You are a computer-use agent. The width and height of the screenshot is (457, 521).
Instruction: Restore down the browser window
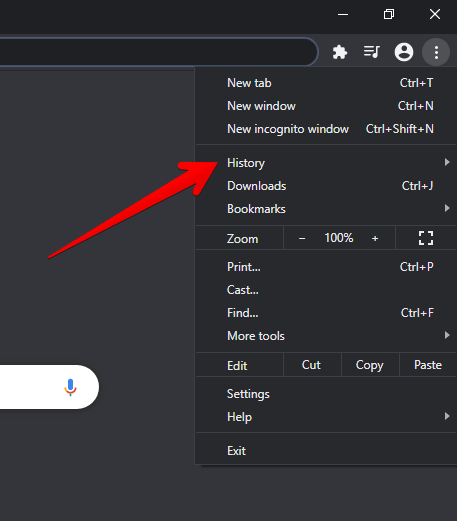click(389, 14)
